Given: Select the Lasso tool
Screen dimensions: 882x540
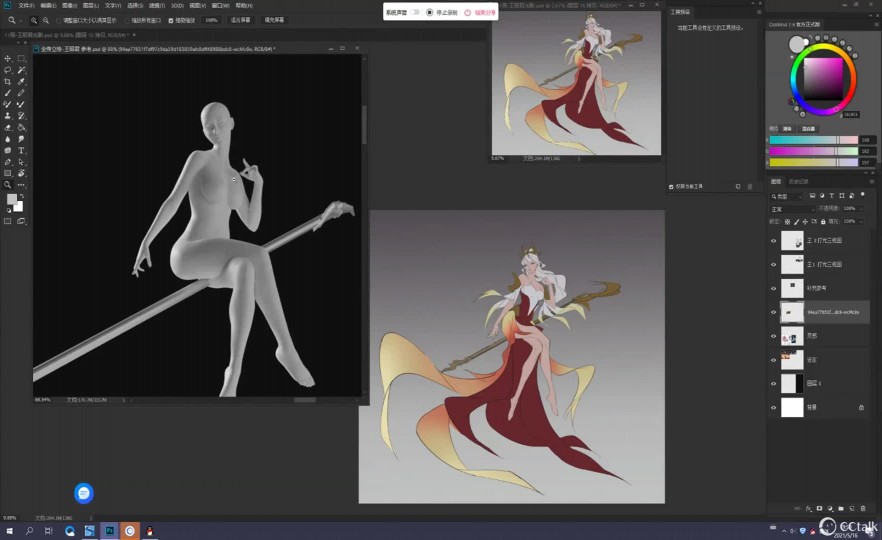Looking at the screenshot, I should [x=8, y=70].
